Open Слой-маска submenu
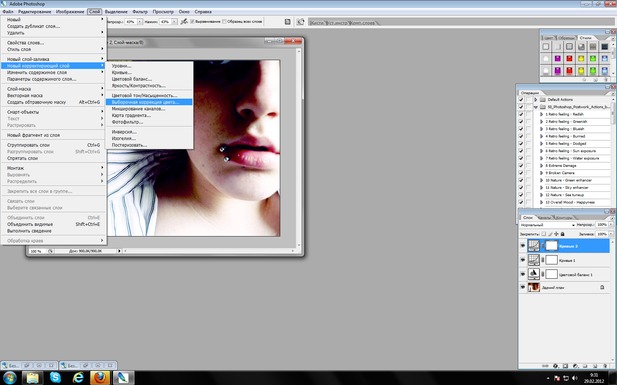This screenshot has width=617, height=385. 54,89
